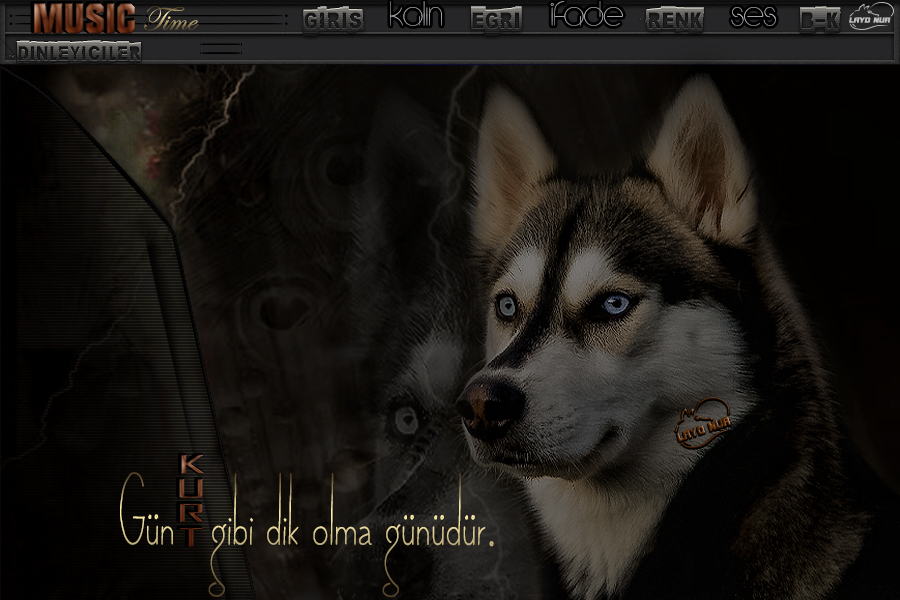Open the DINLEYICILER listeners tab

(x=79, y=52)
